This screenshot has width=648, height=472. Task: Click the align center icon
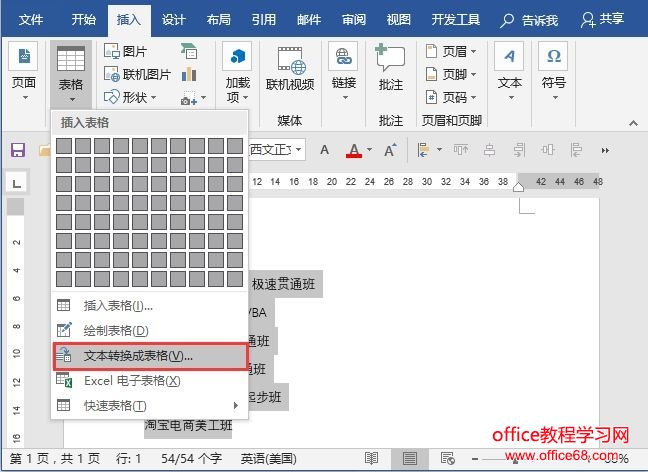490,150
